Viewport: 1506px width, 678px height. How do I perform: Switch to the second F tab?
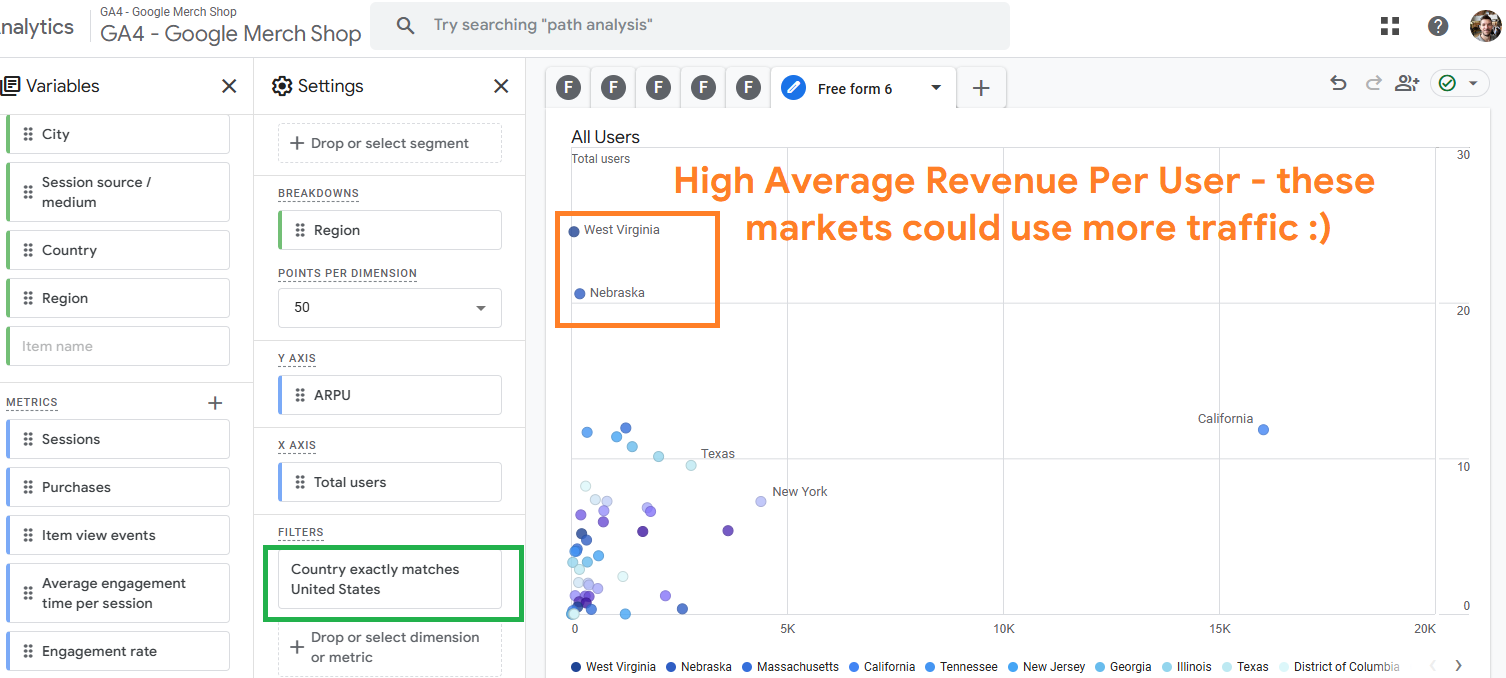(x=613, y=88)
